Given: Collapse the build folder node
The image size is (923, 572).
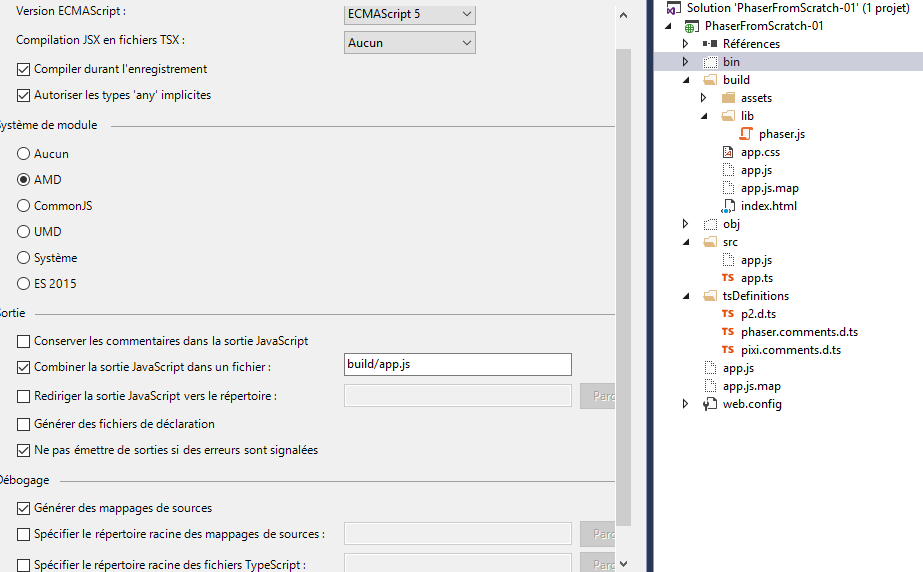Looking at the screenshot, I should [x=686, y=80].
